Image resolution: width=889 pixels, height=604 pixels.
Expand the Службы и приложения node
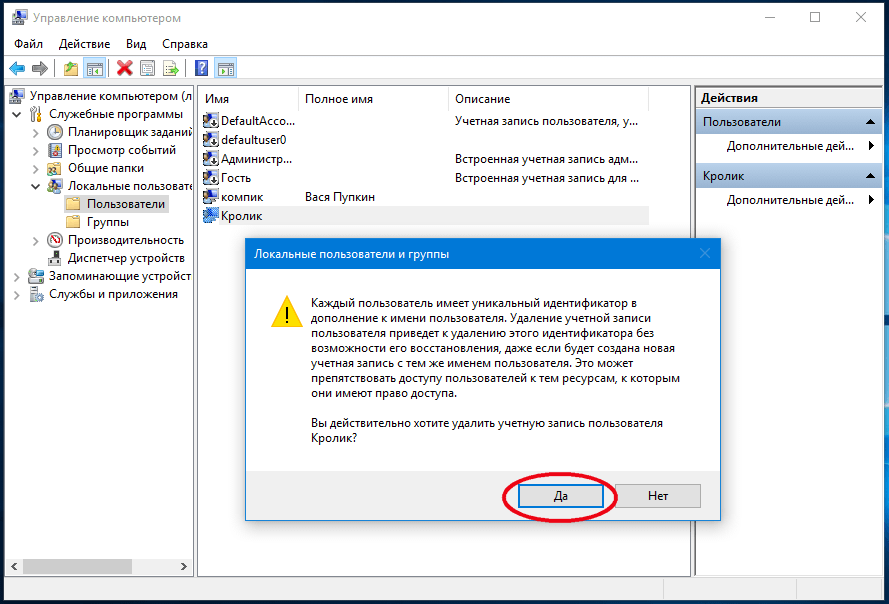[17, 294]
